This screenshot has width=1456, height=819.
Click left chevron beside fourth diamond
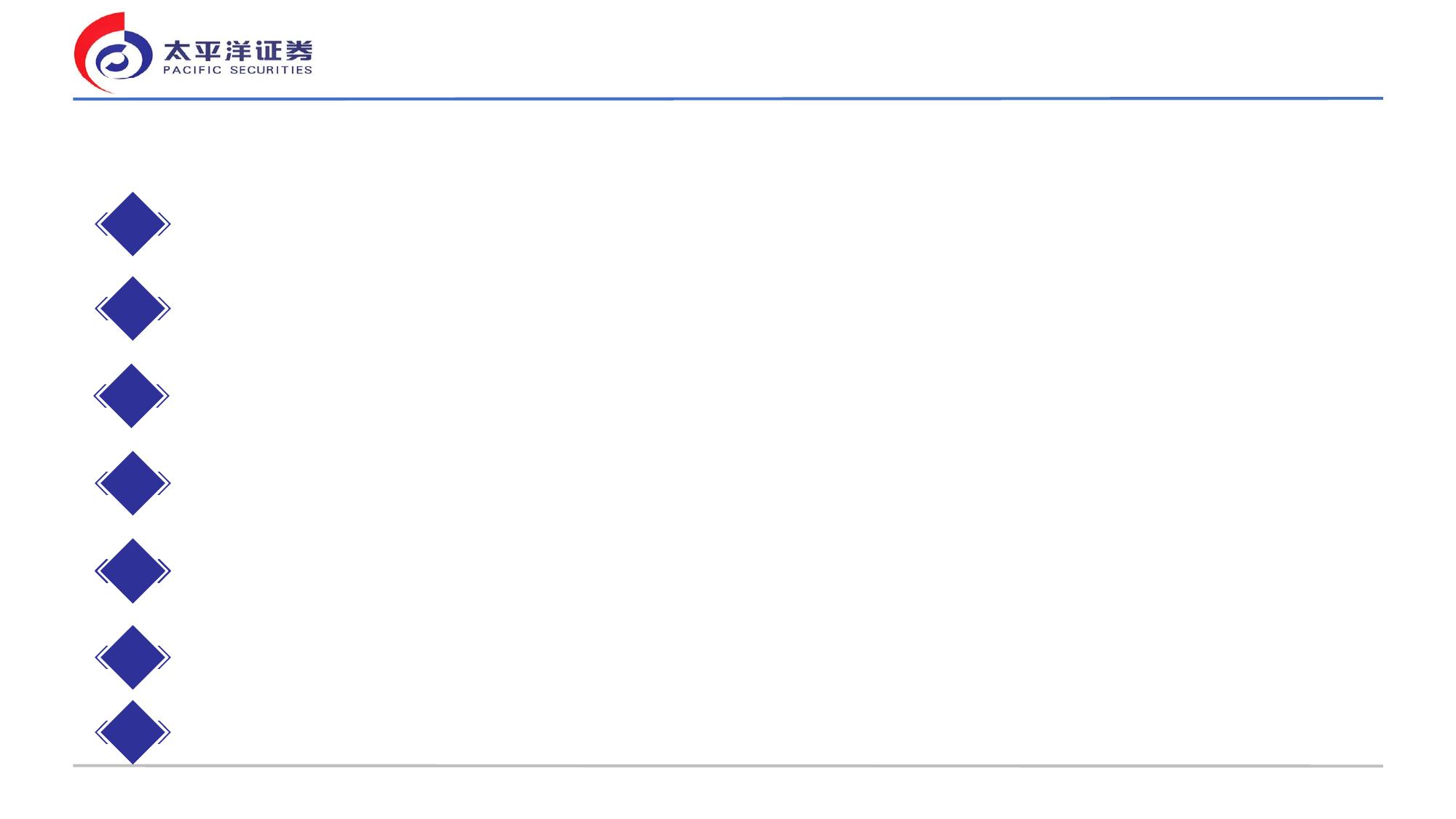(x=98, y=483)
